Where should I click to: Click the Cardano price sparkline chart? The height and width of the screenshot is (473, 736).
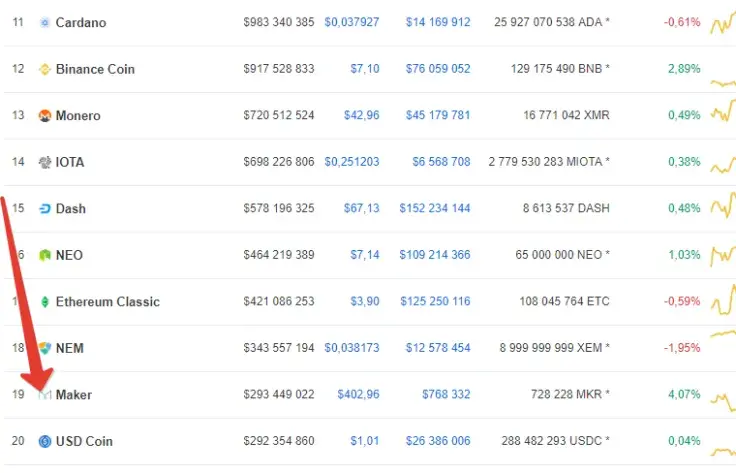(722, 24)
